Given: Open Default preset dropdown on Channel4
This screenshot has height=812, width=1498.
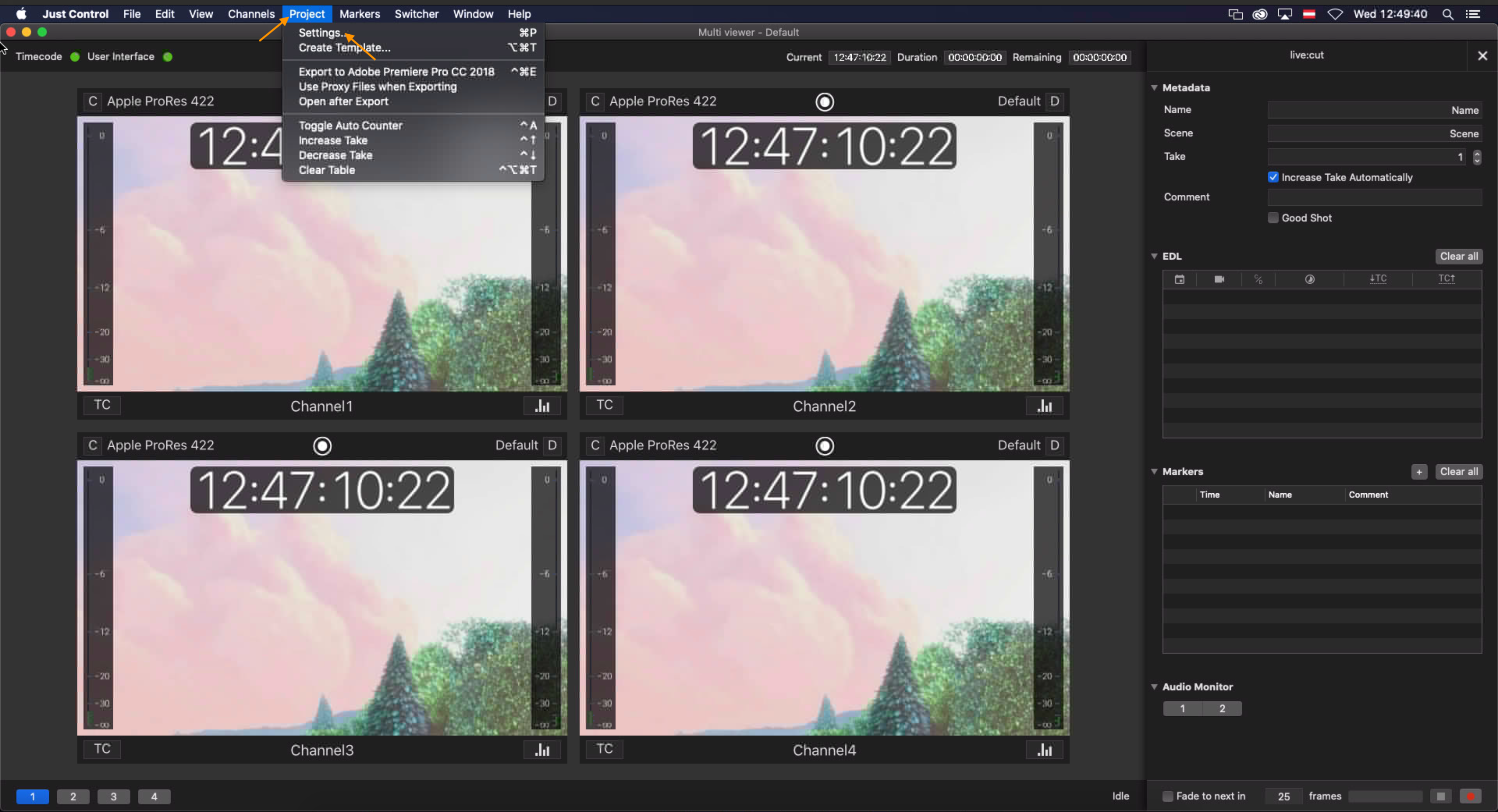Looking at the screenshot, I should (x=1019, y=445).
